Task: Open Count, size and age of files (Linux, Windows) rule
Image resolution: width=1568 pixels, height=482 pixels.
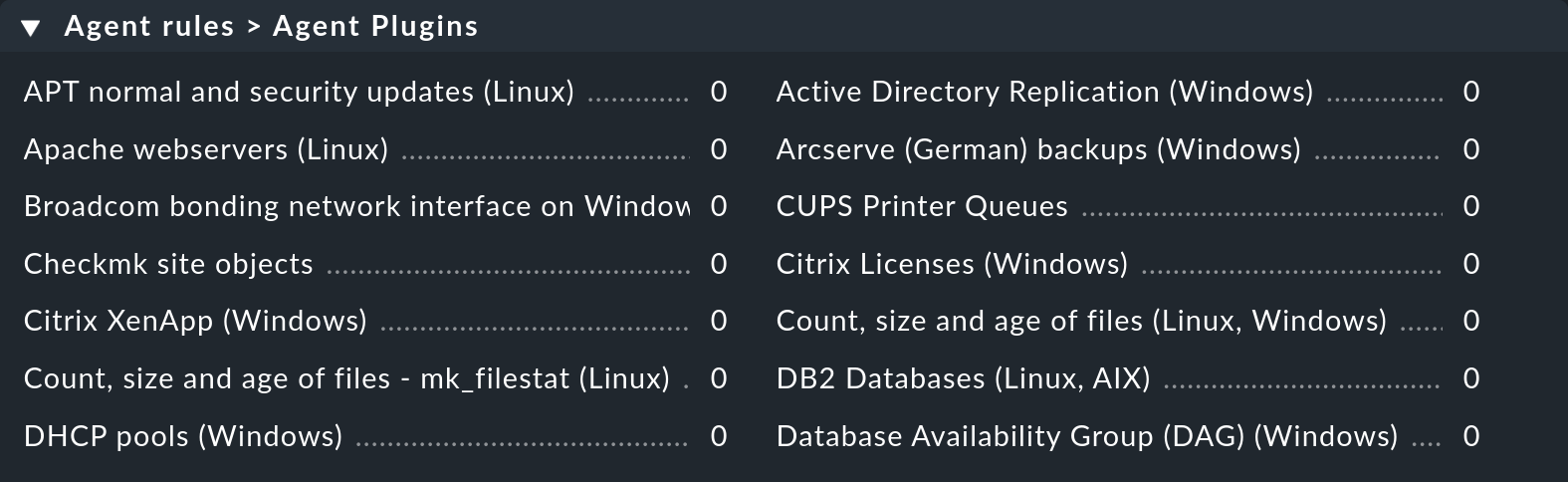Action: (x=1081, y=321)
